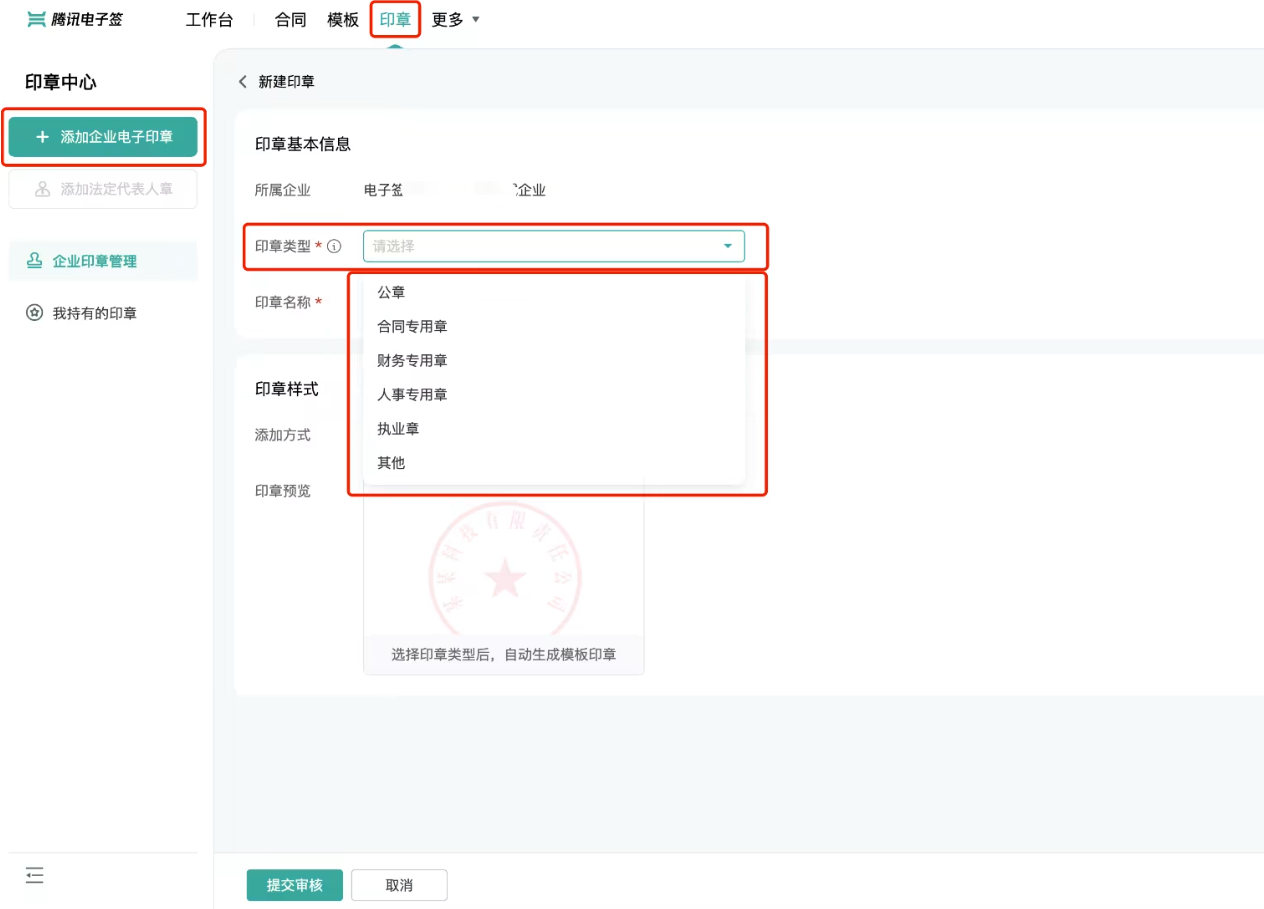Collapse sidebar using bottom-left menu icon

point(35,876)
